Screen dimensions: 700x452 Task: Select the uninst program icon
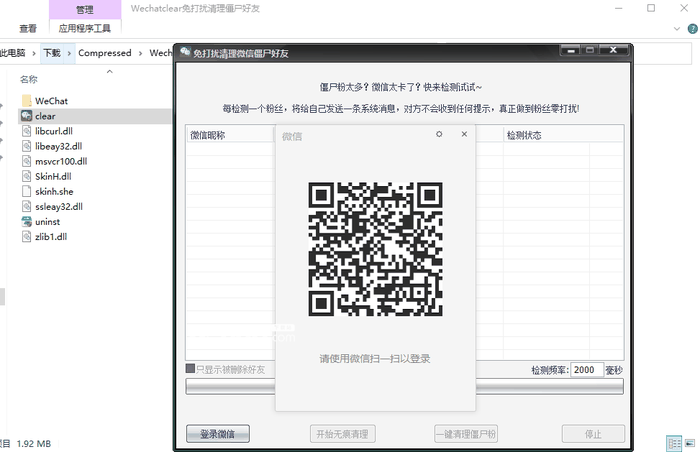[27, 222]
